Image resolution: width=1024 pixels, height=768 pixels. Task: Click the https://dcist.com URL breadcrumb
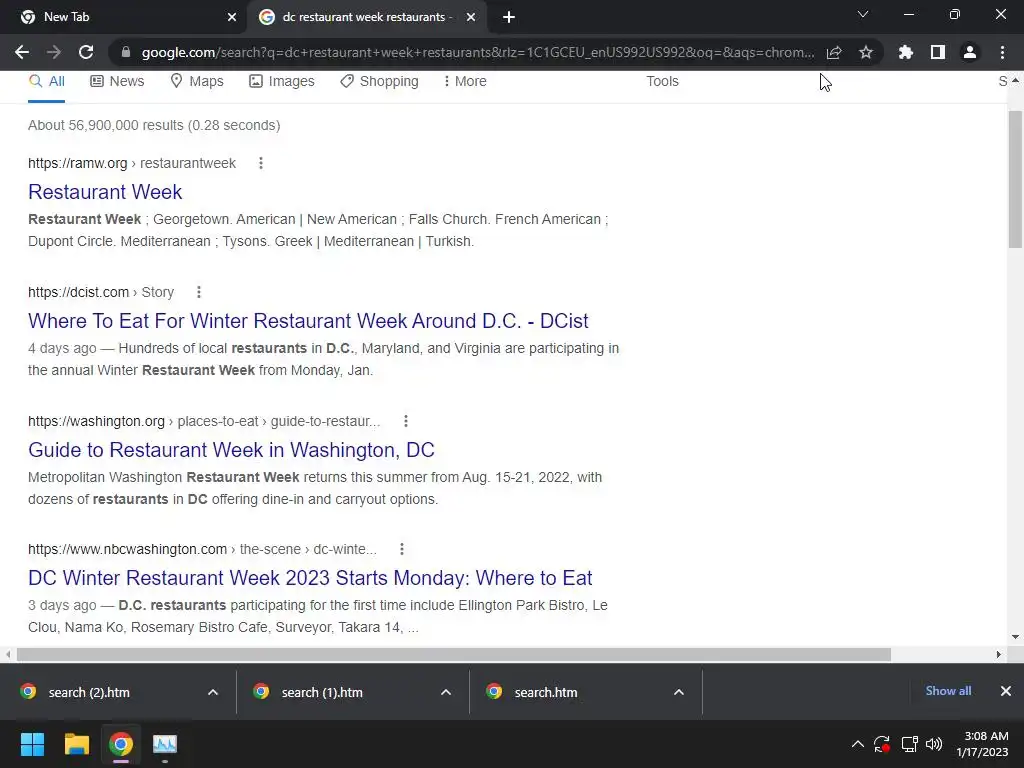(101, 292)
